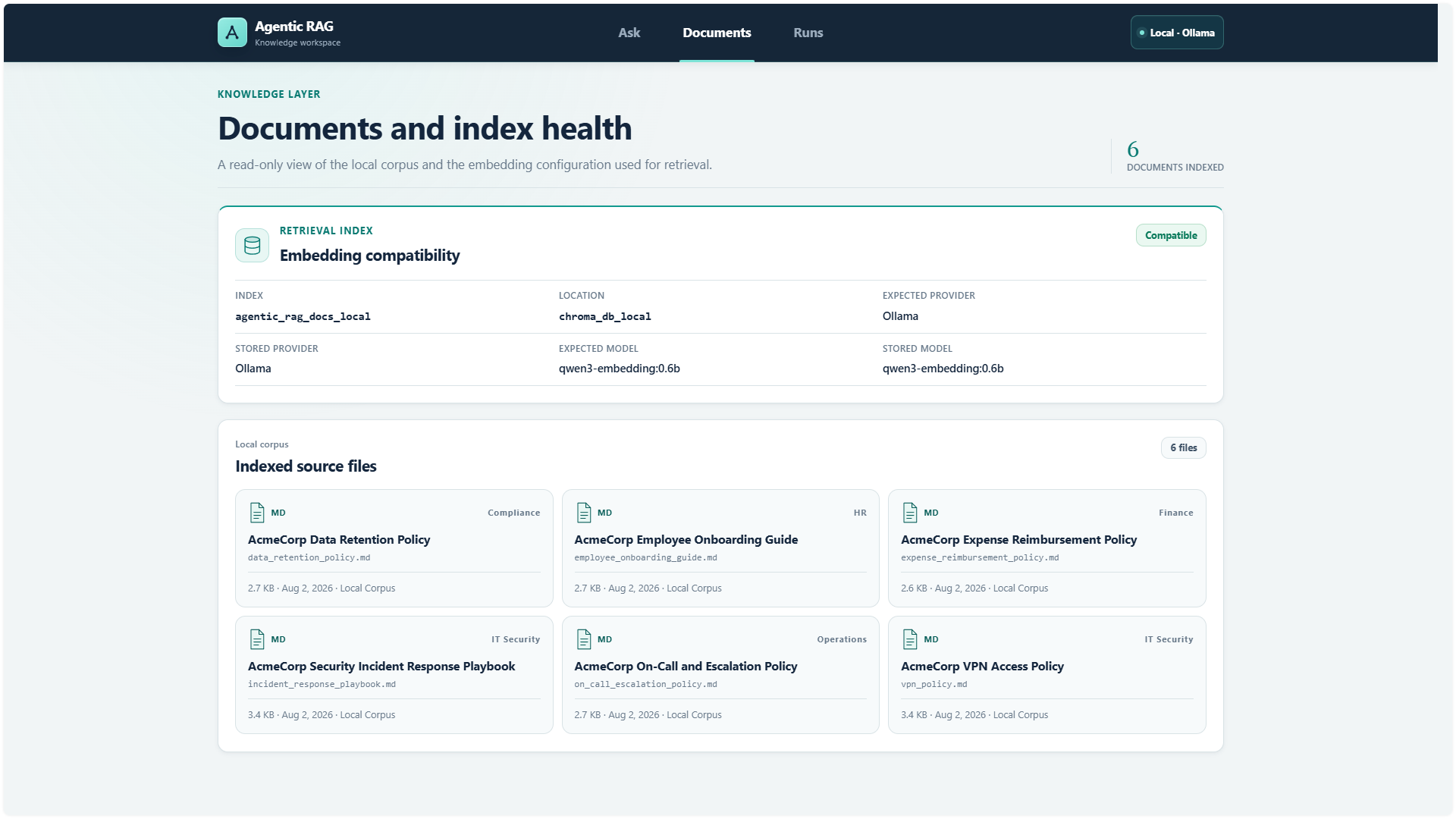The image size is (1456, 819).
Task: Click the Incident Response Playbook file icon
Action: tap(257, 639)
